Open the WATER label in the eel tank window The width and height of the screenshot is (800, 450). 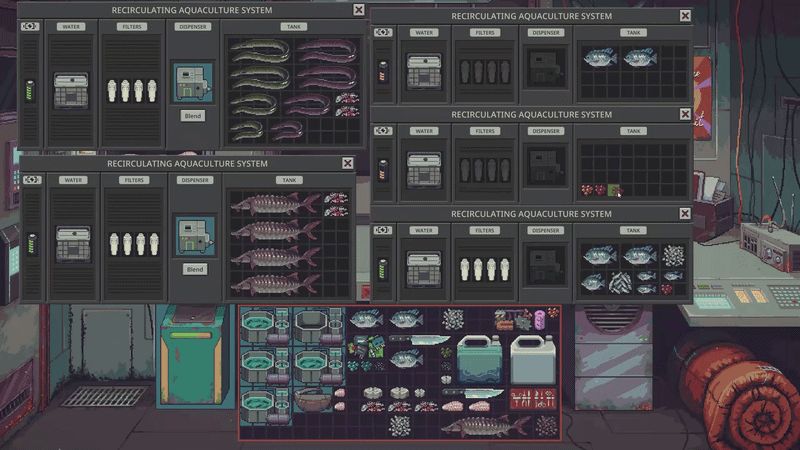pos(71,27)
